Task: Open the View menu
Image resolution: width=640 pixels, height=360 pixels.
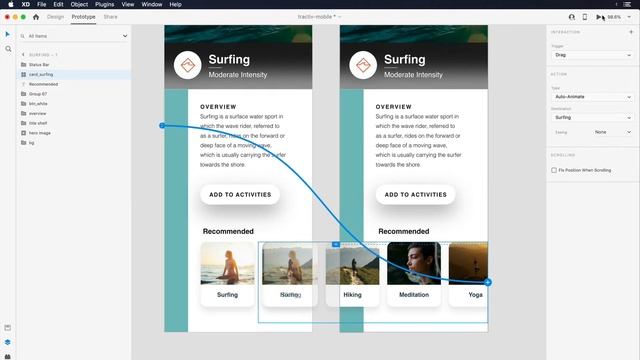Action: [128, 4]
